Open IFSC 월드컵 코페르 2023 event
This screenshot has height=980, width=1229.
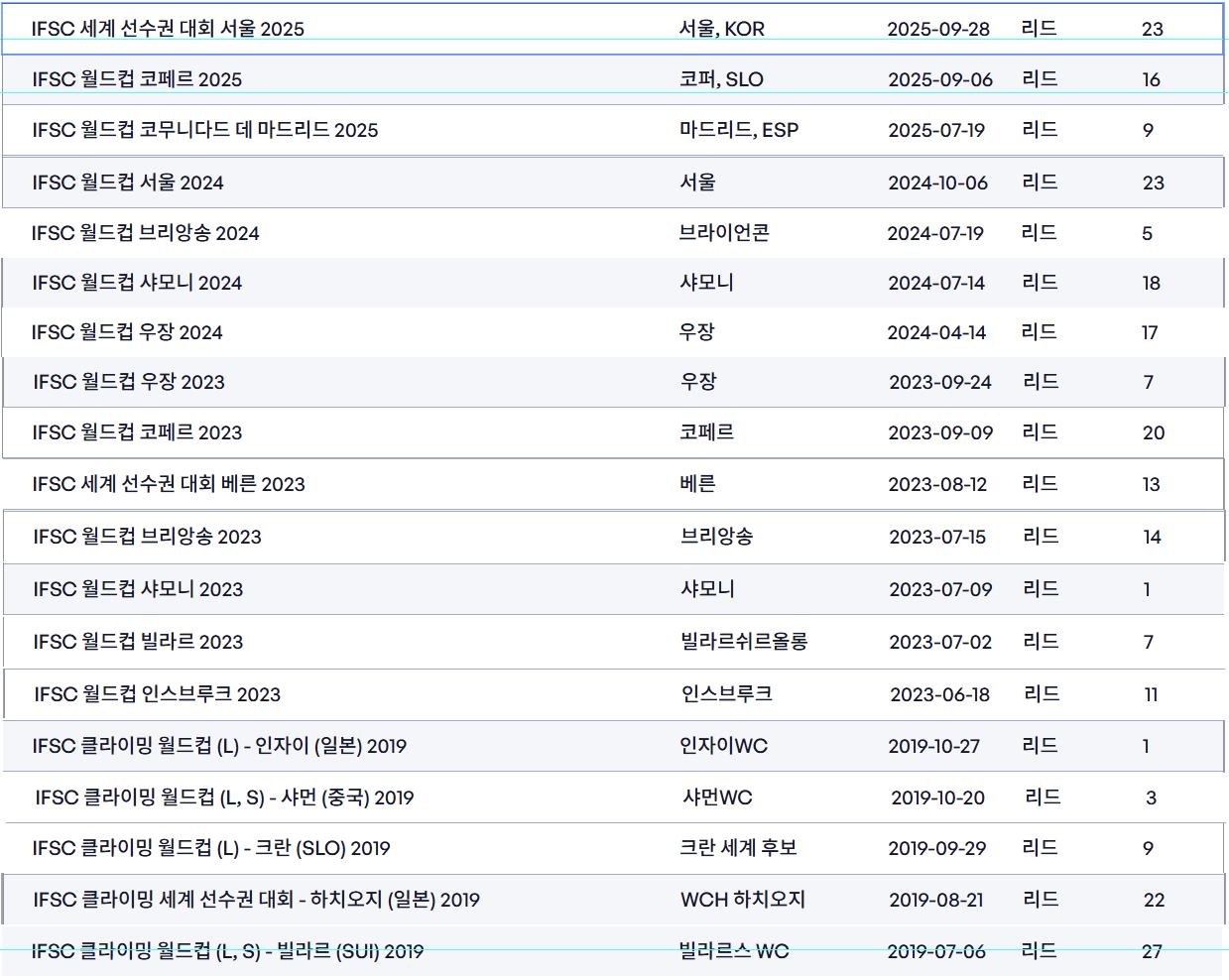(137, 432)
